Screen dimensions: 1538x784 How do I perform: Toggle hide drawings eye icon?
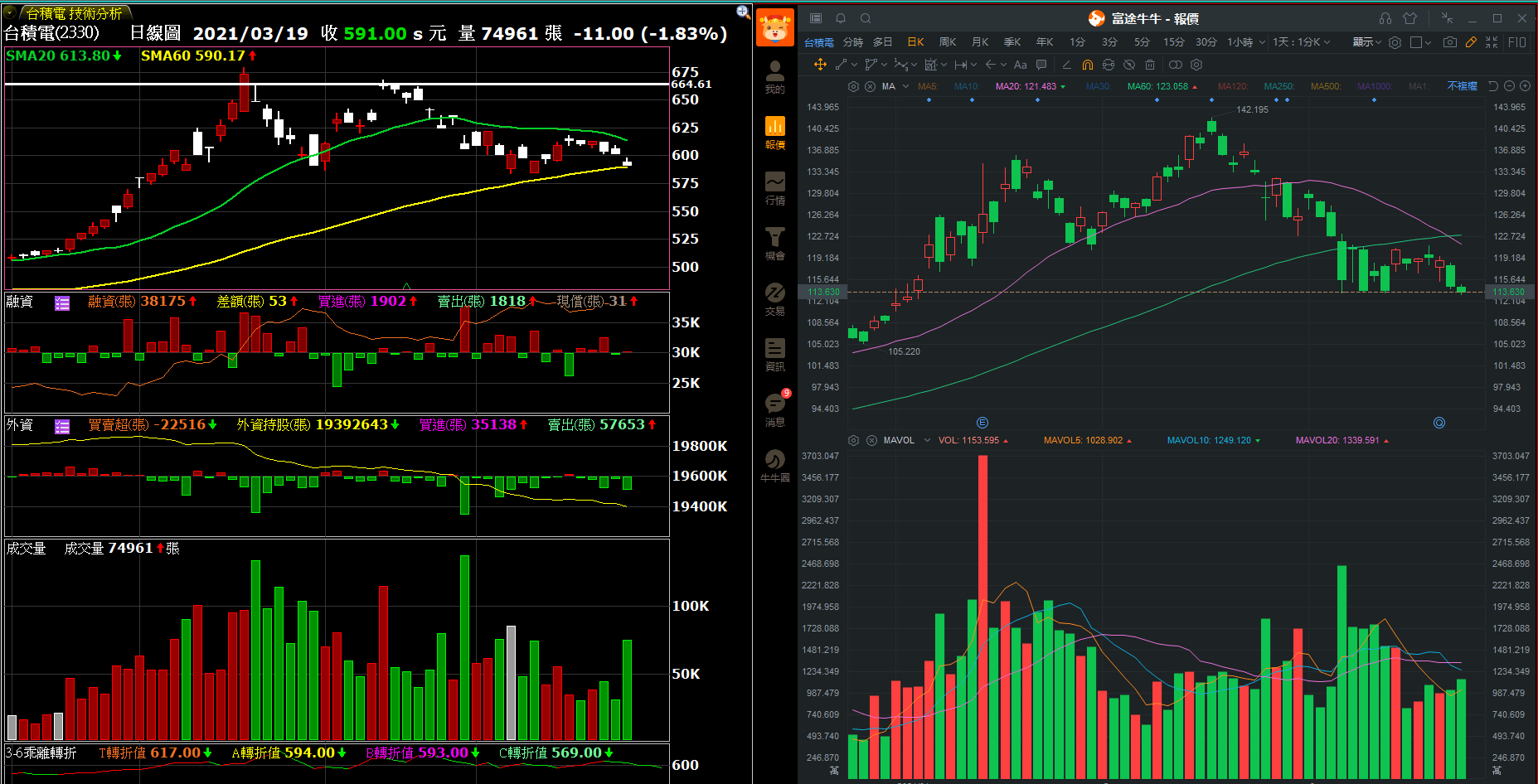pos(1129,65)
